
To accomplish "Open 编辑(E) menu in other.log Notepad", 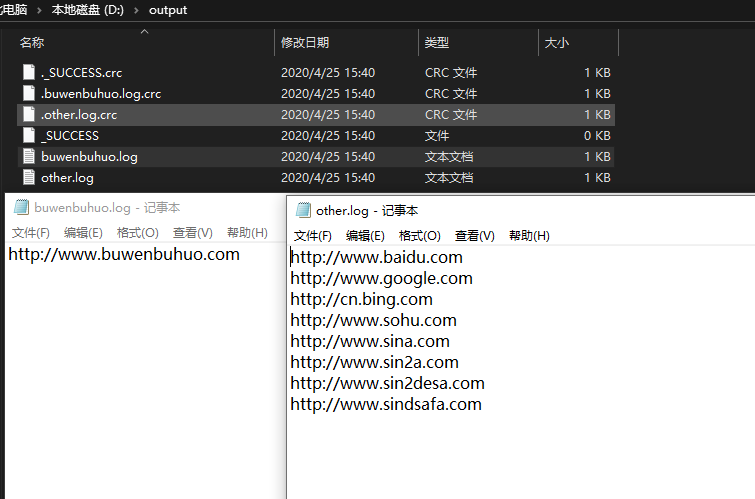I will coord(365,236).
